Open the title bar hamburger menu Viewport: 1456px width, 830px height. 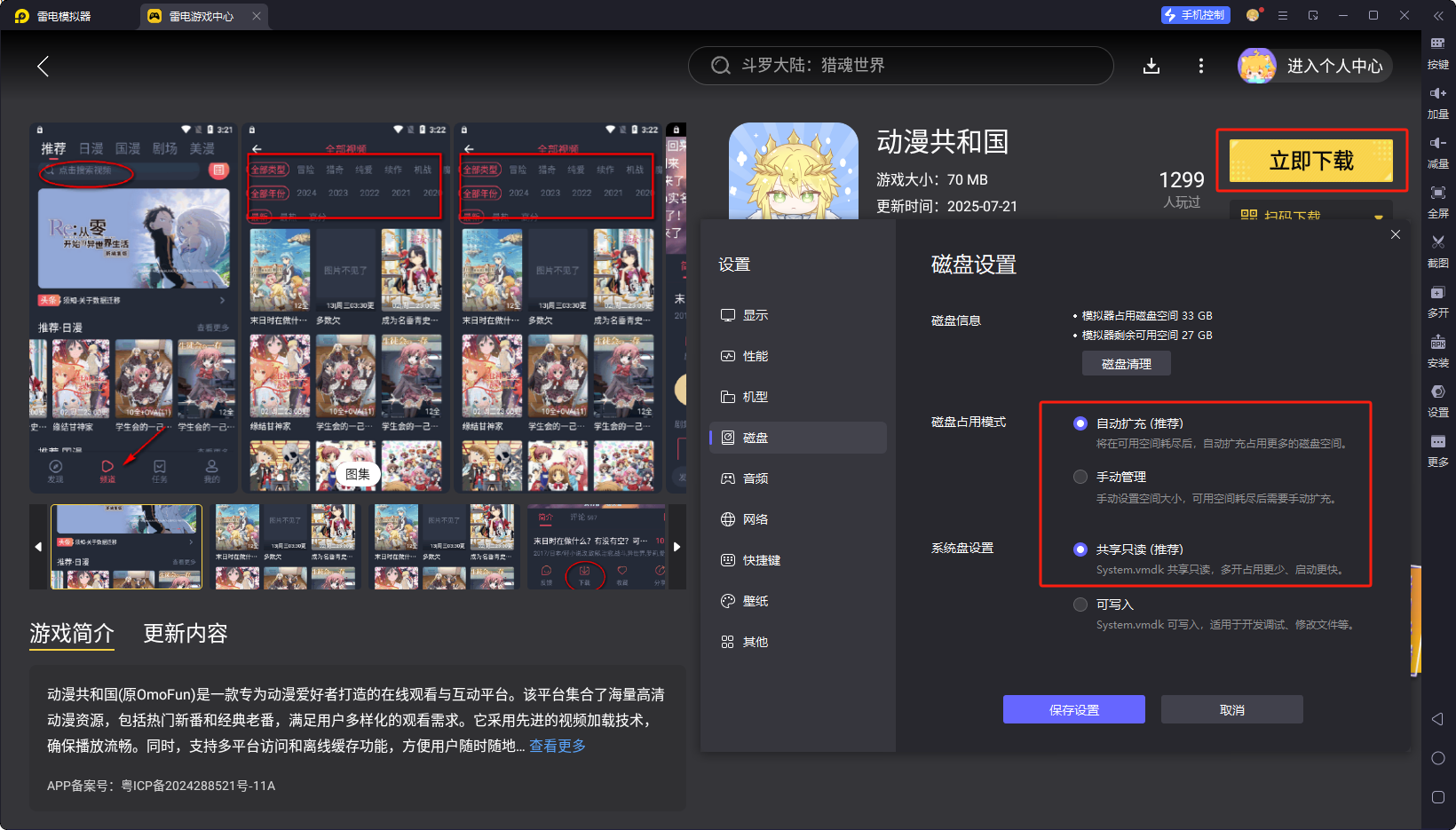(1282, 15)
